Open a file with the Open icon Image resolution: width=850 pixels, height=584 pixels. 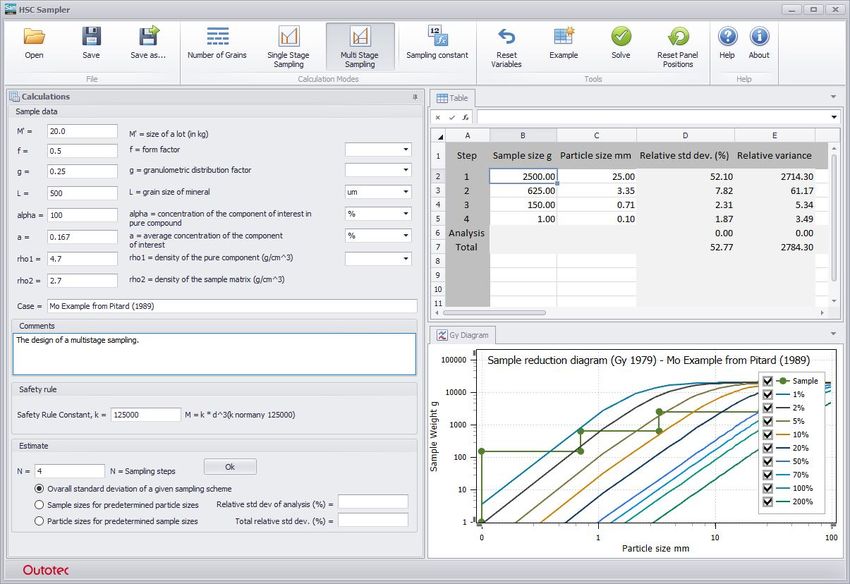point(34,43)
